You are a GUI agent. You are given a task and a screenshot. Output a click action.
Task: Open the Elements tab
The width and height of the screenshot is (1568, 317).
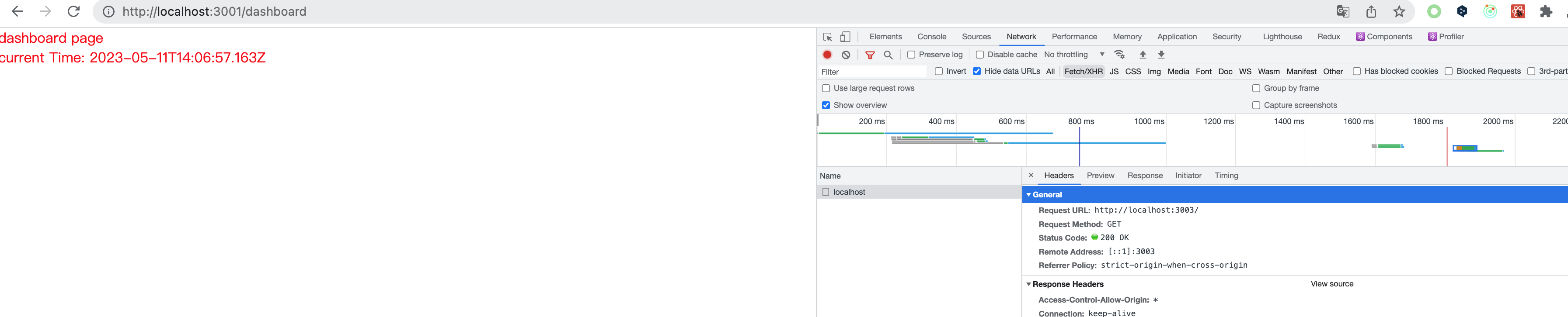click(885, 36)
